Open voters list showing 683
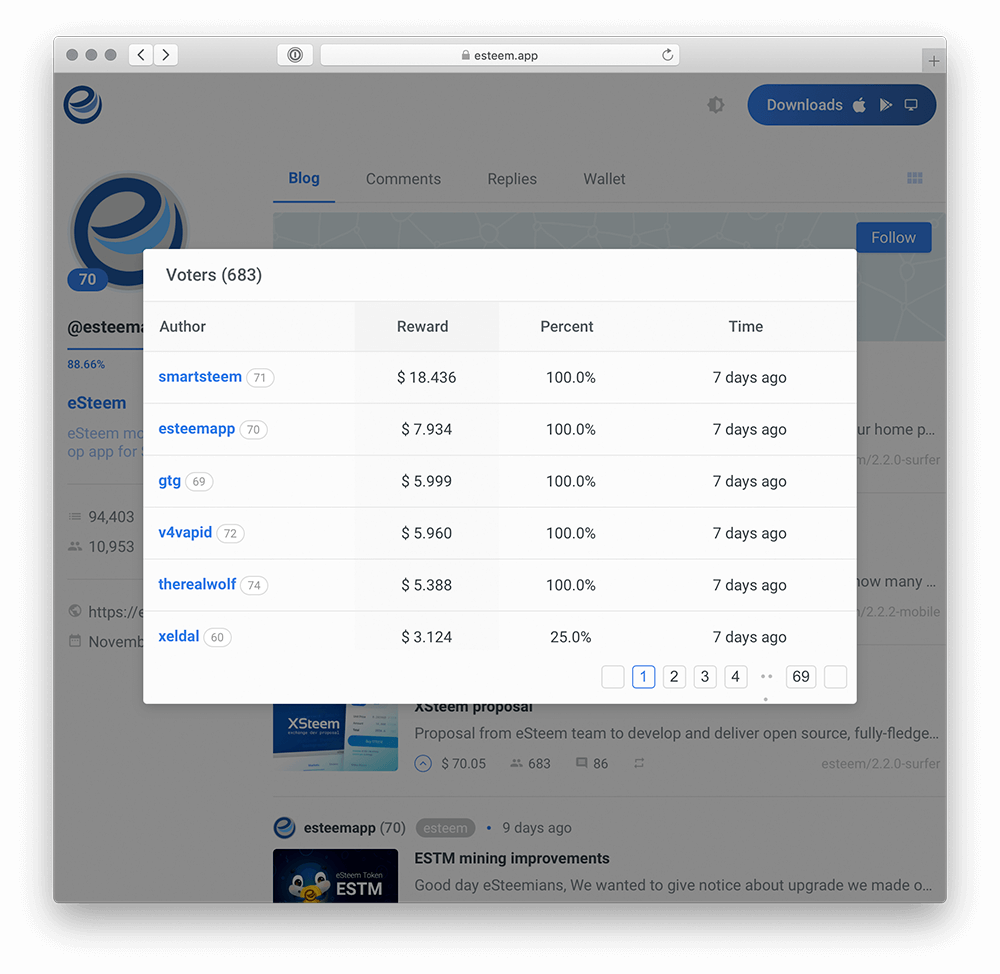Image resolution: width=1000 pixels, height=974 pixels. point(531,764)
